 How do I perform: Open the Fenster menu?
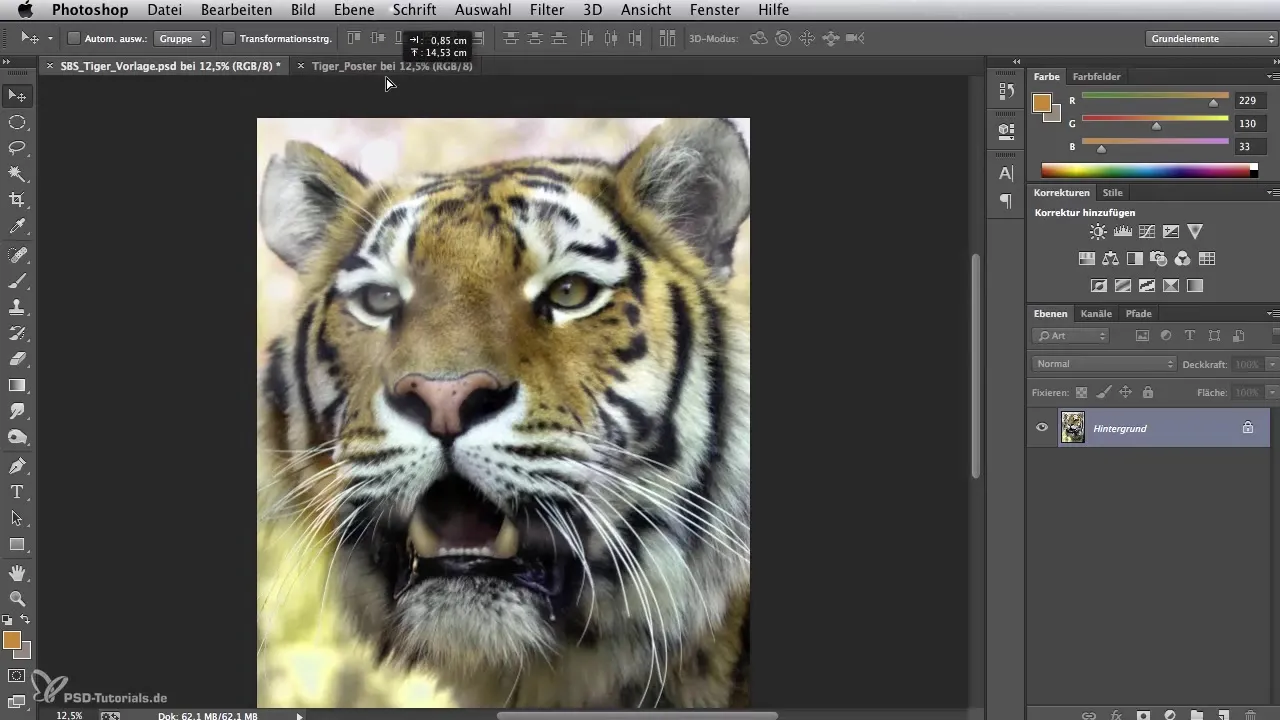tap(714, 10)
